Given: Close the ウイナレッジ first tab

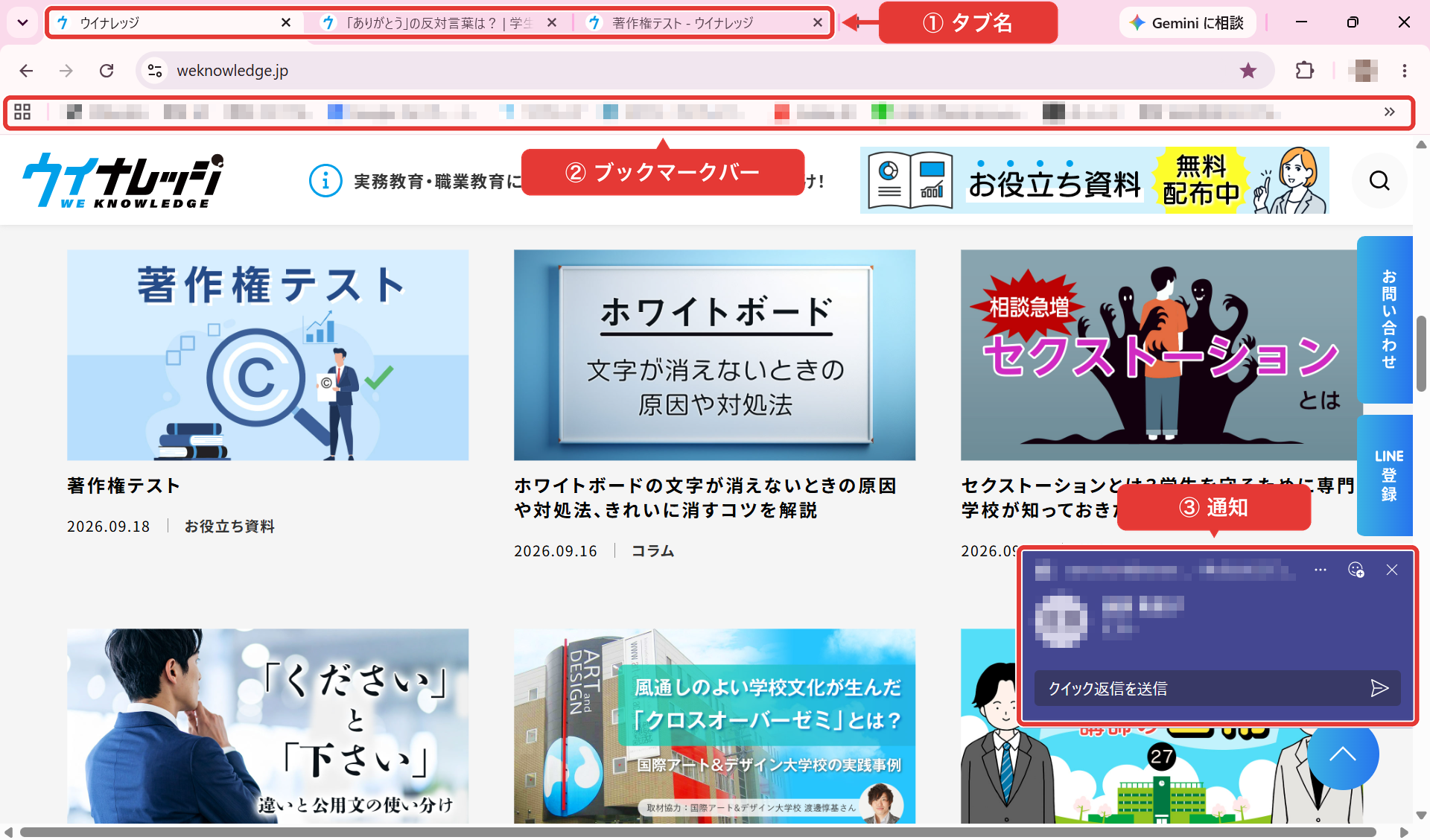Looking at the screenshot, I should tap(286, 23).
